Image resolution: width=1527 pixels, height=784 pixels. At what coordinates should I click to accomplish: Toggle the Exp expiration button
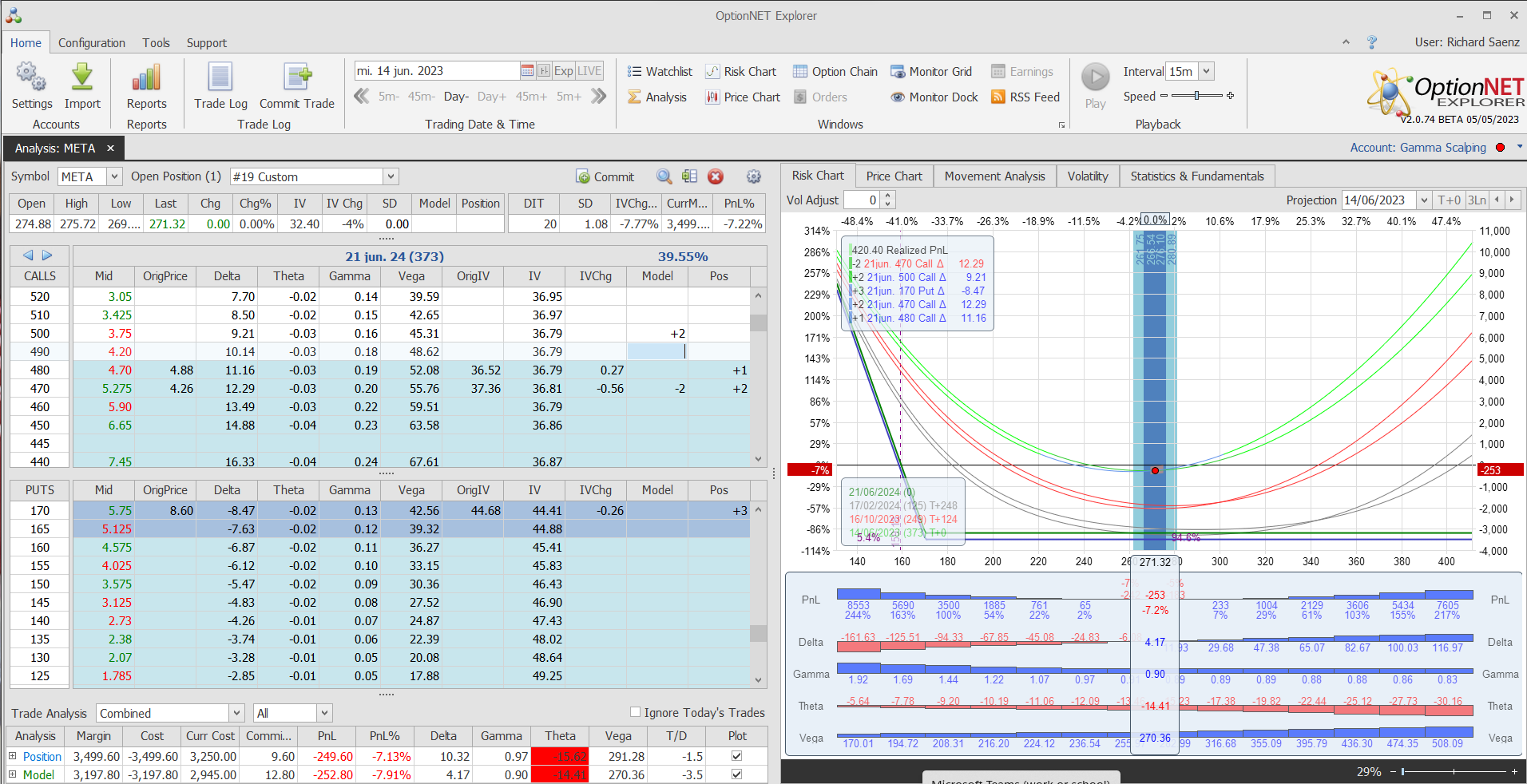point(564,71)
